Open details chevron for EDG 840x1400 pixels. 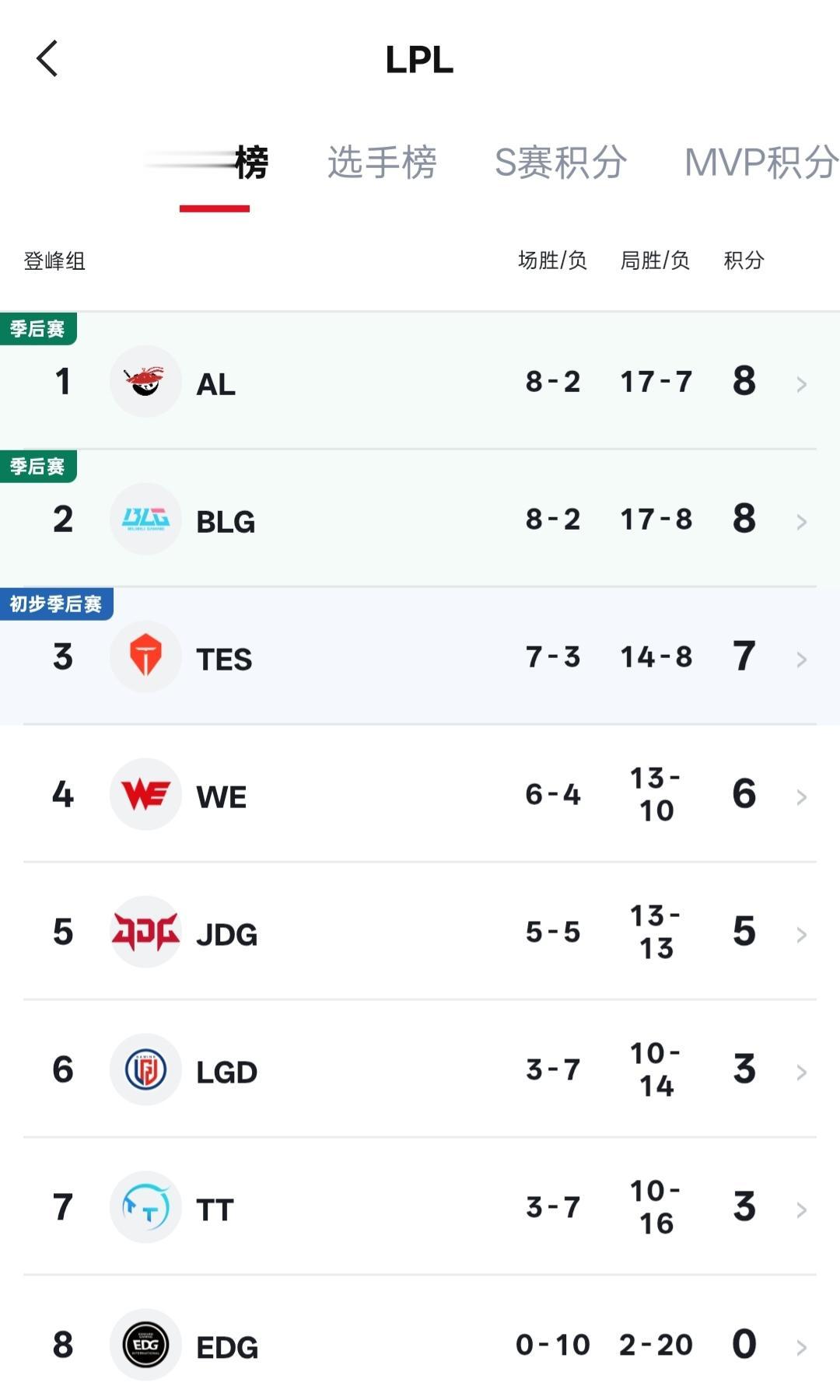pyautogui.click(x=802, y=1348)
